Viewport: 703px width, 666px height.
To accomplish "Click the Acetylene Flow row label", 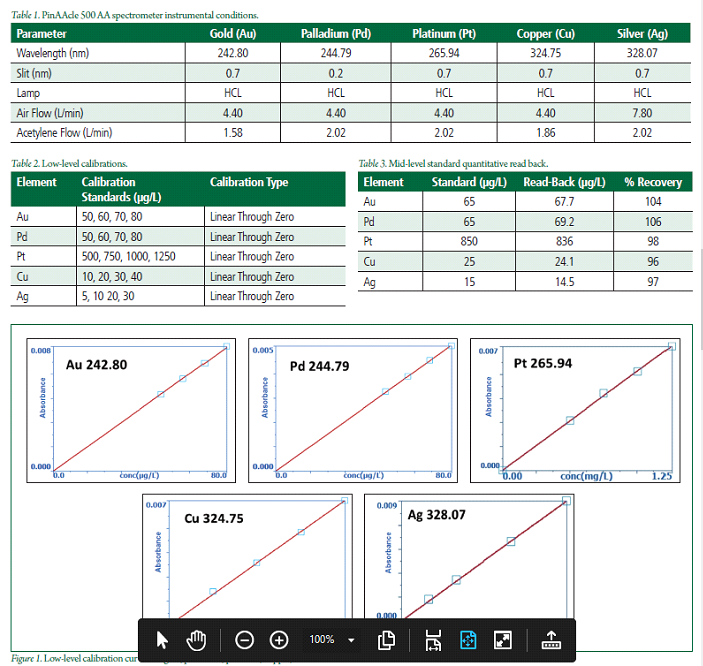I will [64, 133].
